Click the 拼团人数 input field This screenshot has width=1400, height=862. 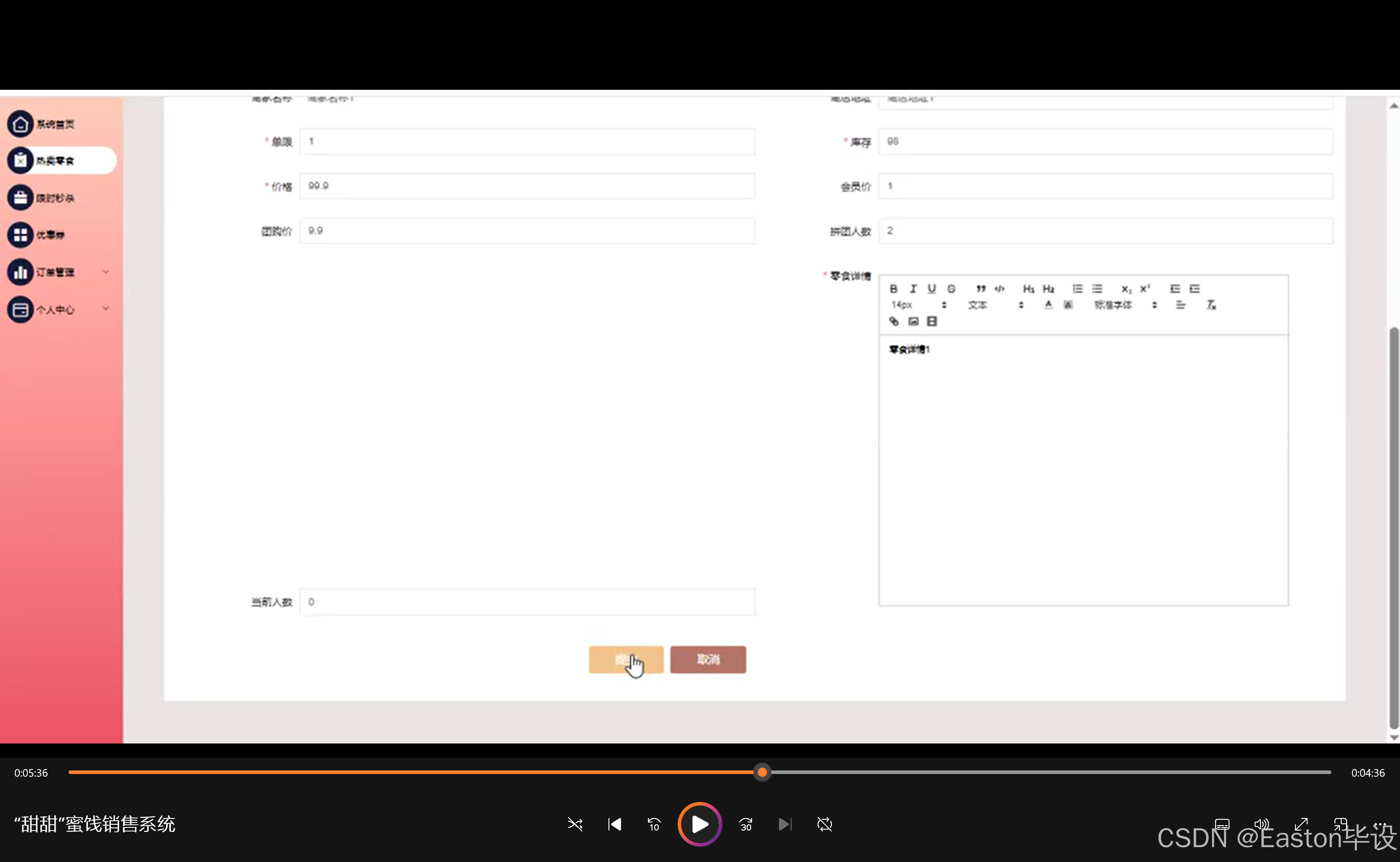1105,231
